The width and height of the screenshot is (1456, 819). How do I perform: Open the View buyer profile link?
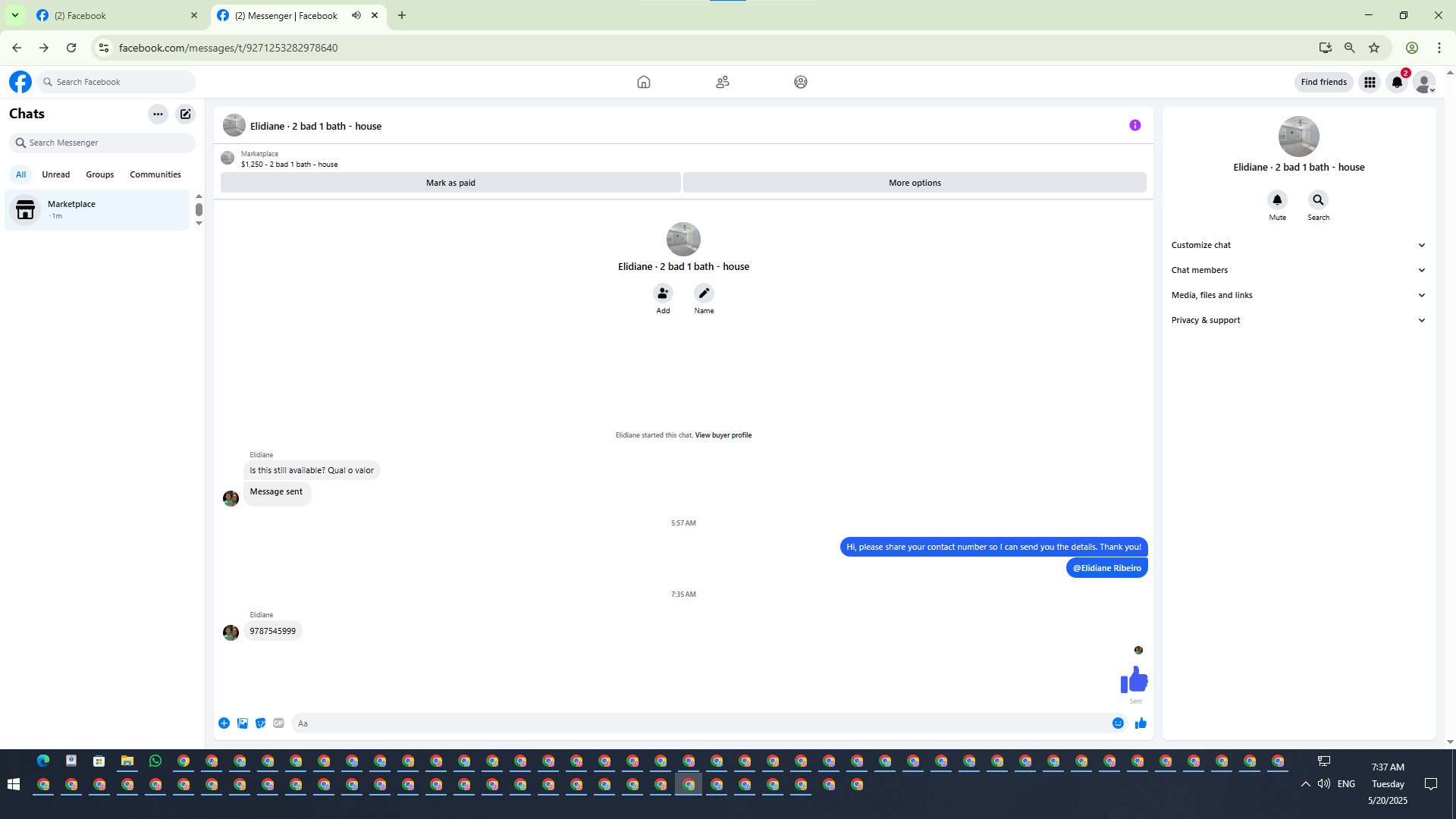723,435
